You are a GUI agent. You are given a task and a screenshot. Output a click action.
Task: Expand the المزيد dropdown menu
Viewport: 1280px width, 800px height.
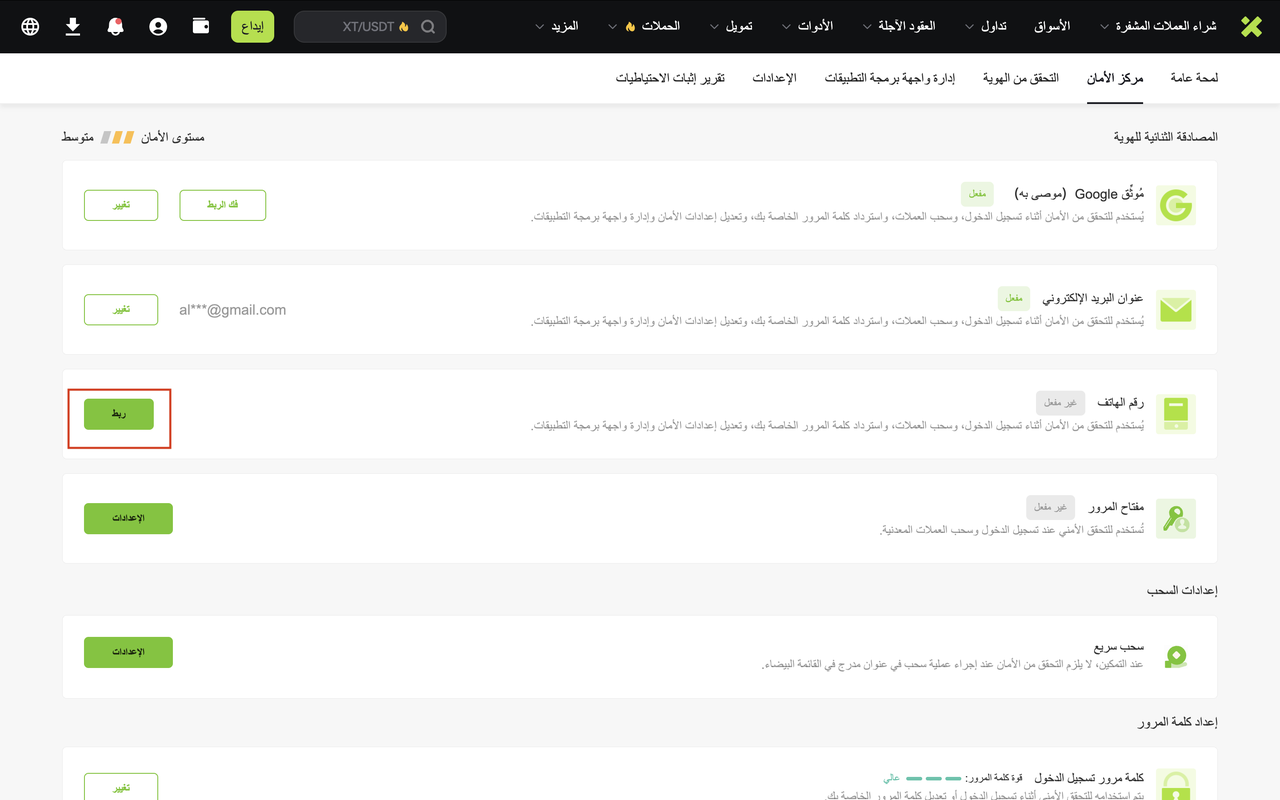(558, 26)
